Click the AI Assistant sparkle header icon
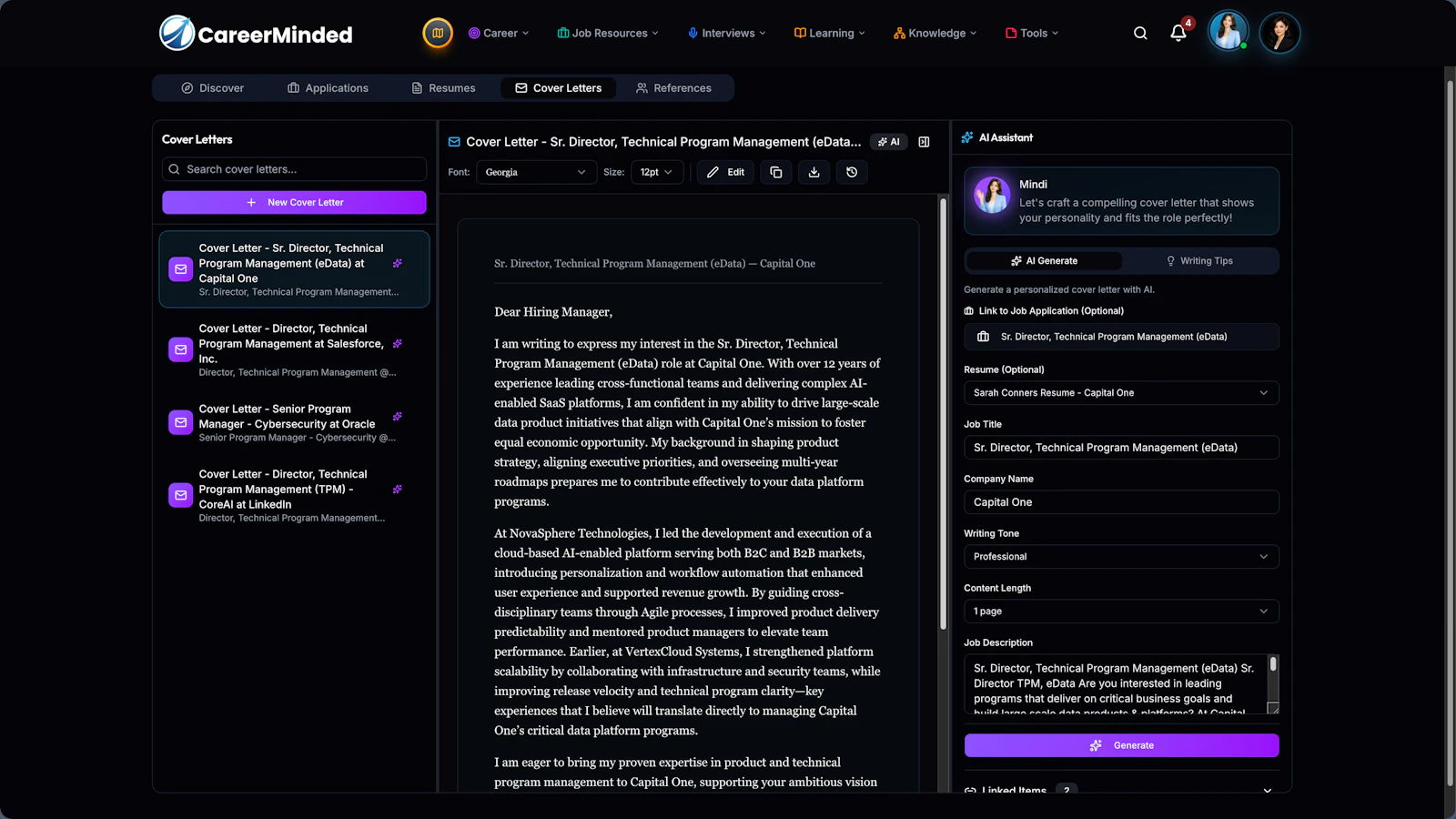The width and height of the screenshot is (1456, 819). tap(967, 137)
